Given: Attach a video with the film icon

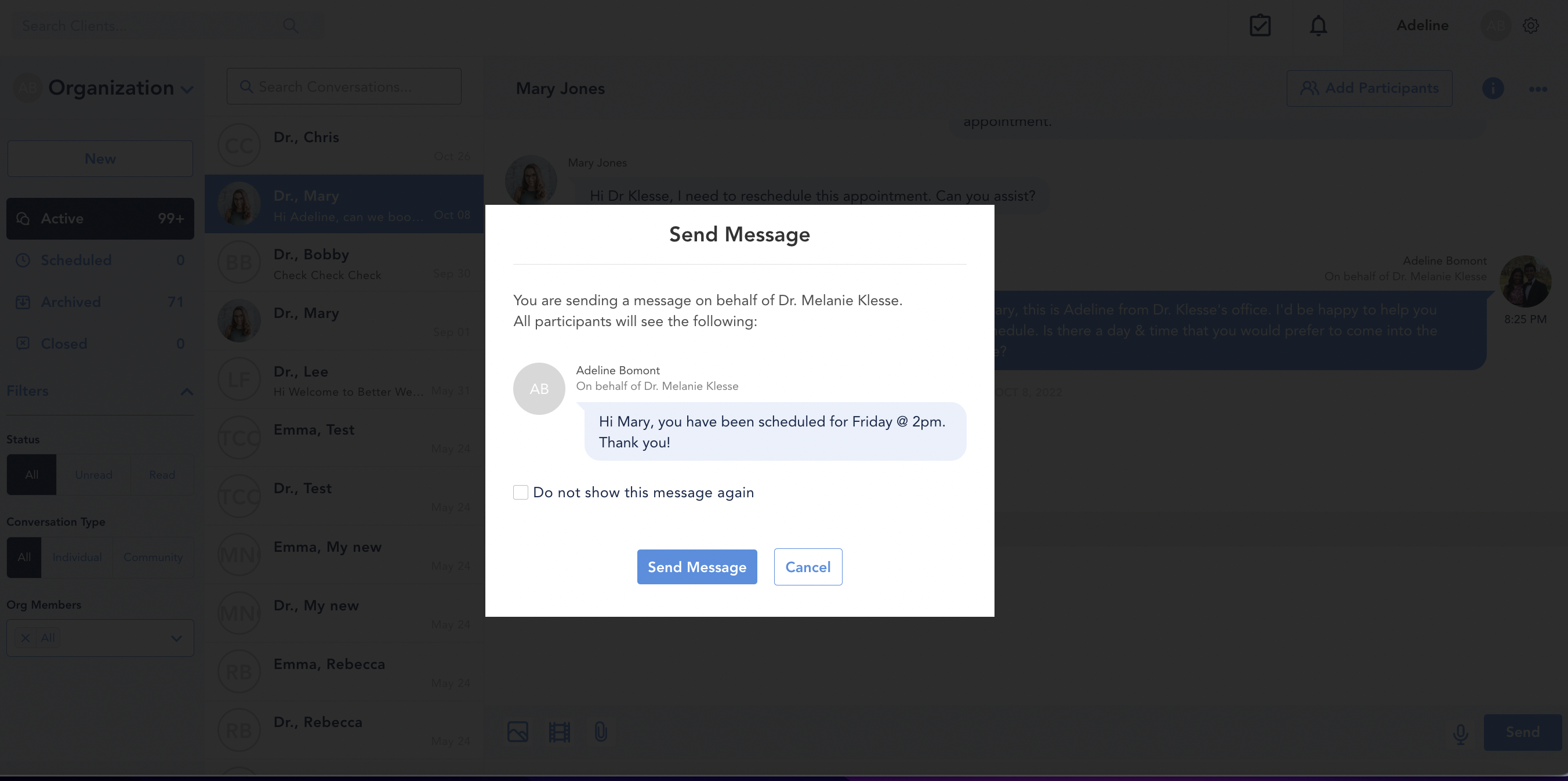Looking at the screenshot, I should coord(559,732).
